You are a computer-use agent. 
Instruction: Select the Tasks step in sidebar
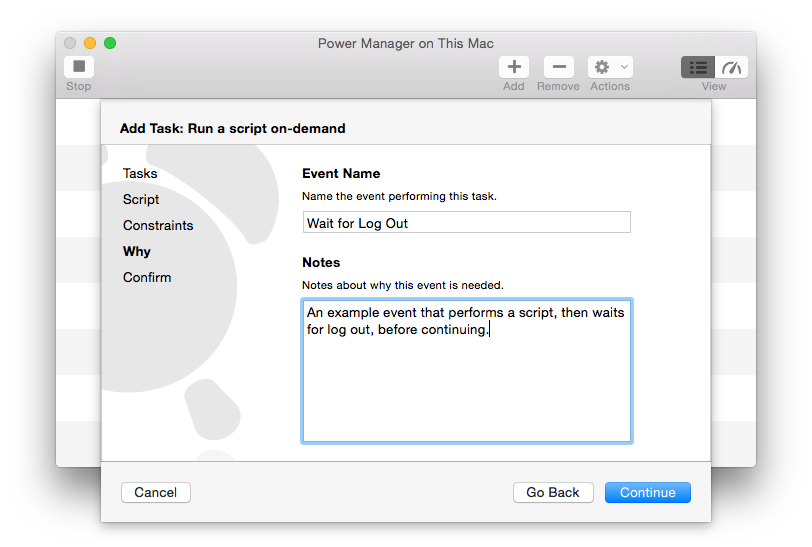point(140,174)
